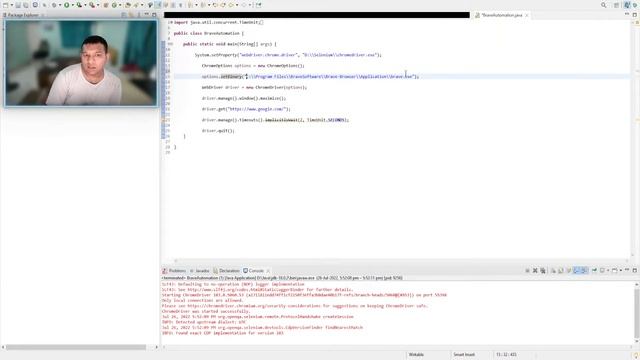This screenshot has width=640, height=360.
Task: Click the Save toolbar icon
Action: [x=18, y=5]
